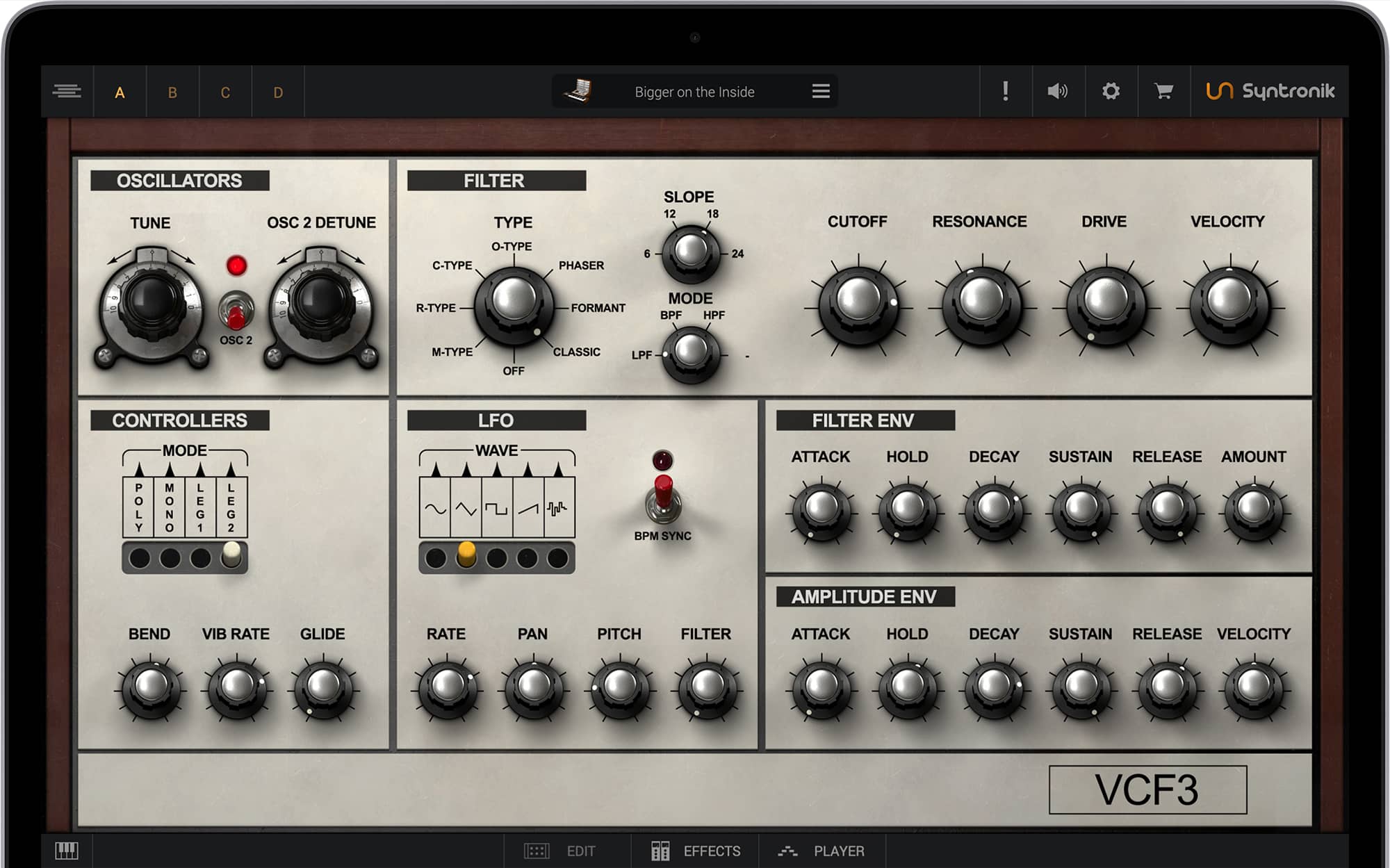Open settings gear icon
This screenshot has width=1390, height=868.
[1111, 91]
